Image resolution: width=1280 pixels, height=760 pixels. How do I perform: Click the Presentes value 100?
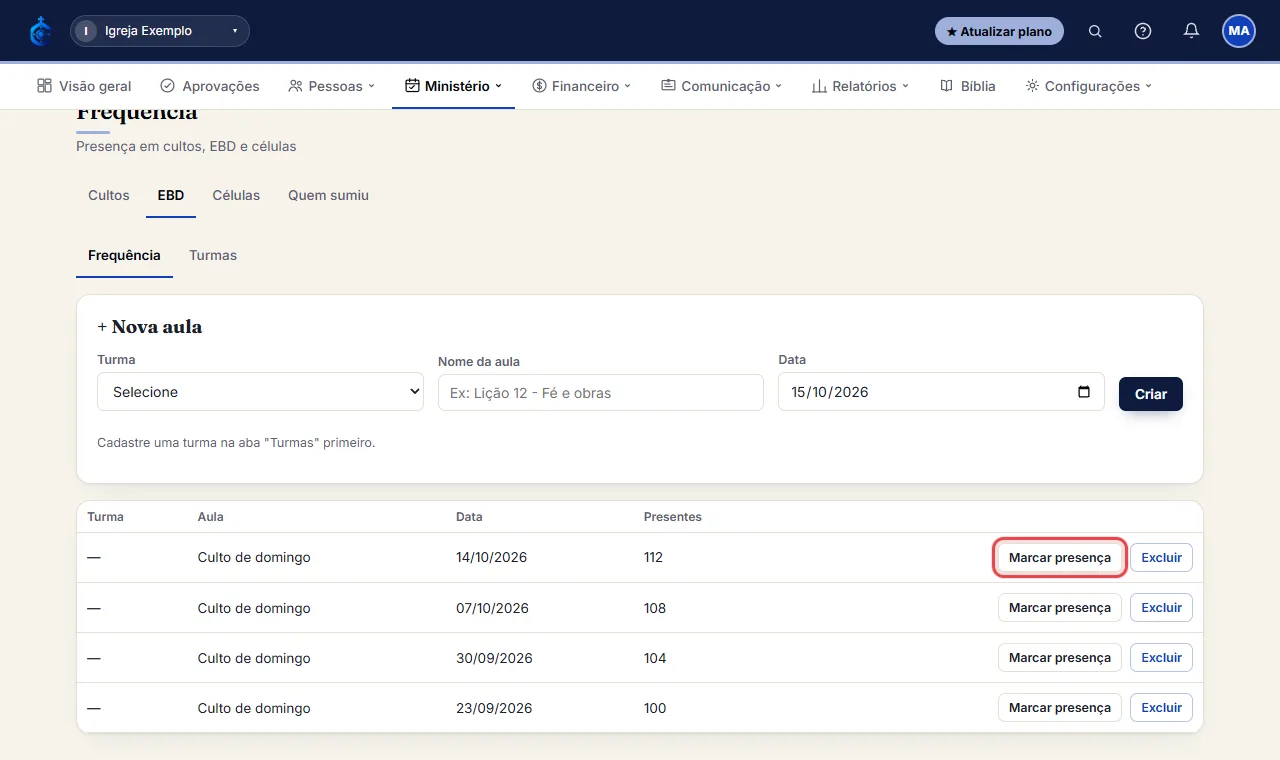pos(655,708)
